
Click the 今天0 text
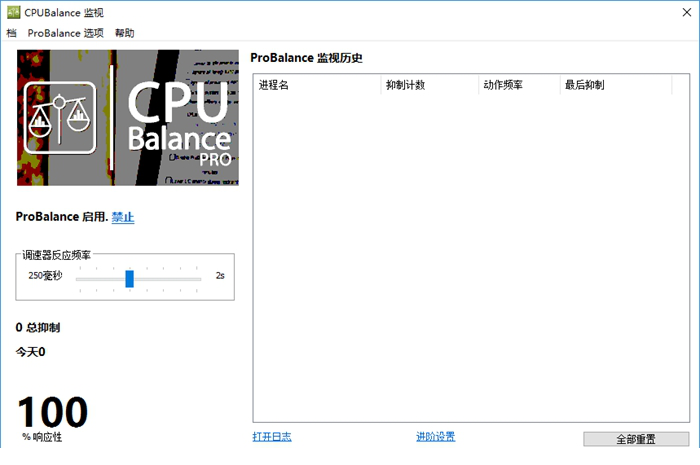point(30,352)
